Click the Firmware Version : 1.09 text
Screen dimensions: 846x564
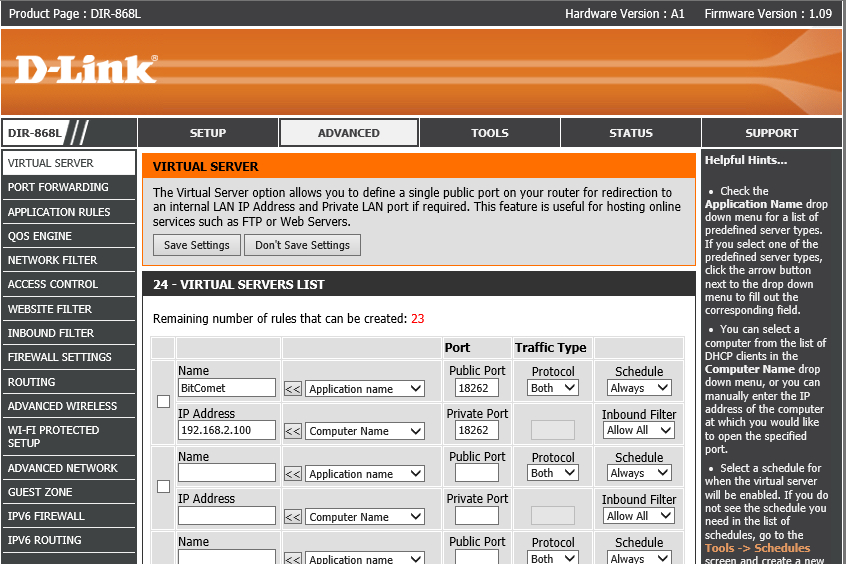coord(768,13)
